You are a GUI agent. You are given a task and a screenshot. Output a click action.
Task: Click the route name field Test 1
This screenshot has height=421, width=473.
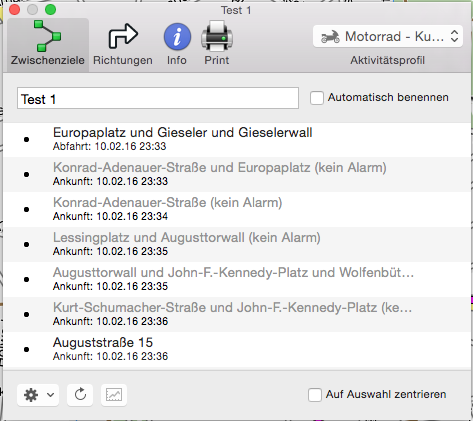158,98
